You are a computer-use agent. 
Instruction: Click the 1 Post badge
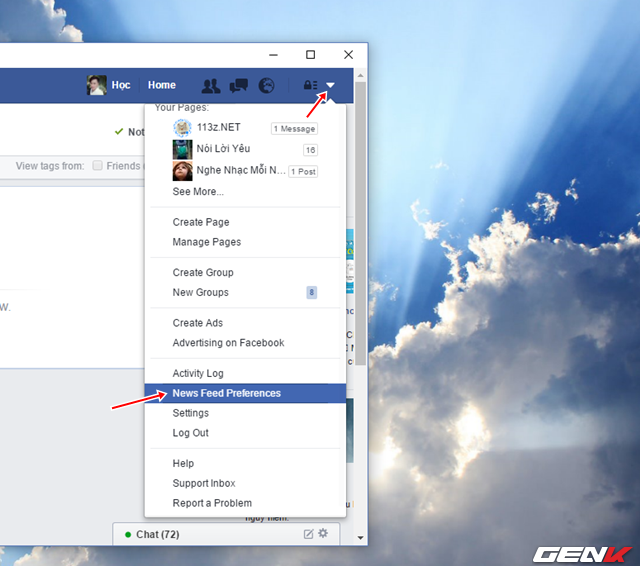(303, 171)
